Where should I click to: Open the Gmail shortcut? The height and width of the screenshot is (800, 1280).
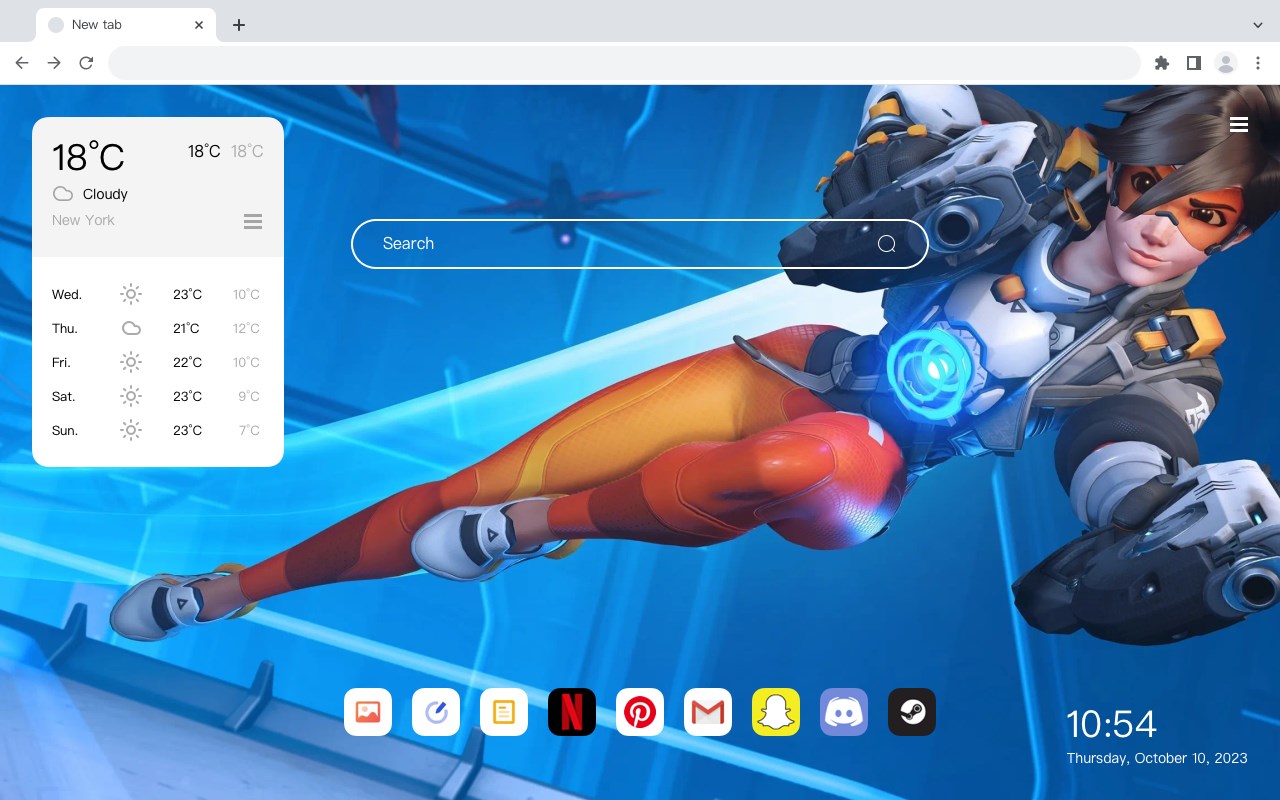click(x=708, y=712)
